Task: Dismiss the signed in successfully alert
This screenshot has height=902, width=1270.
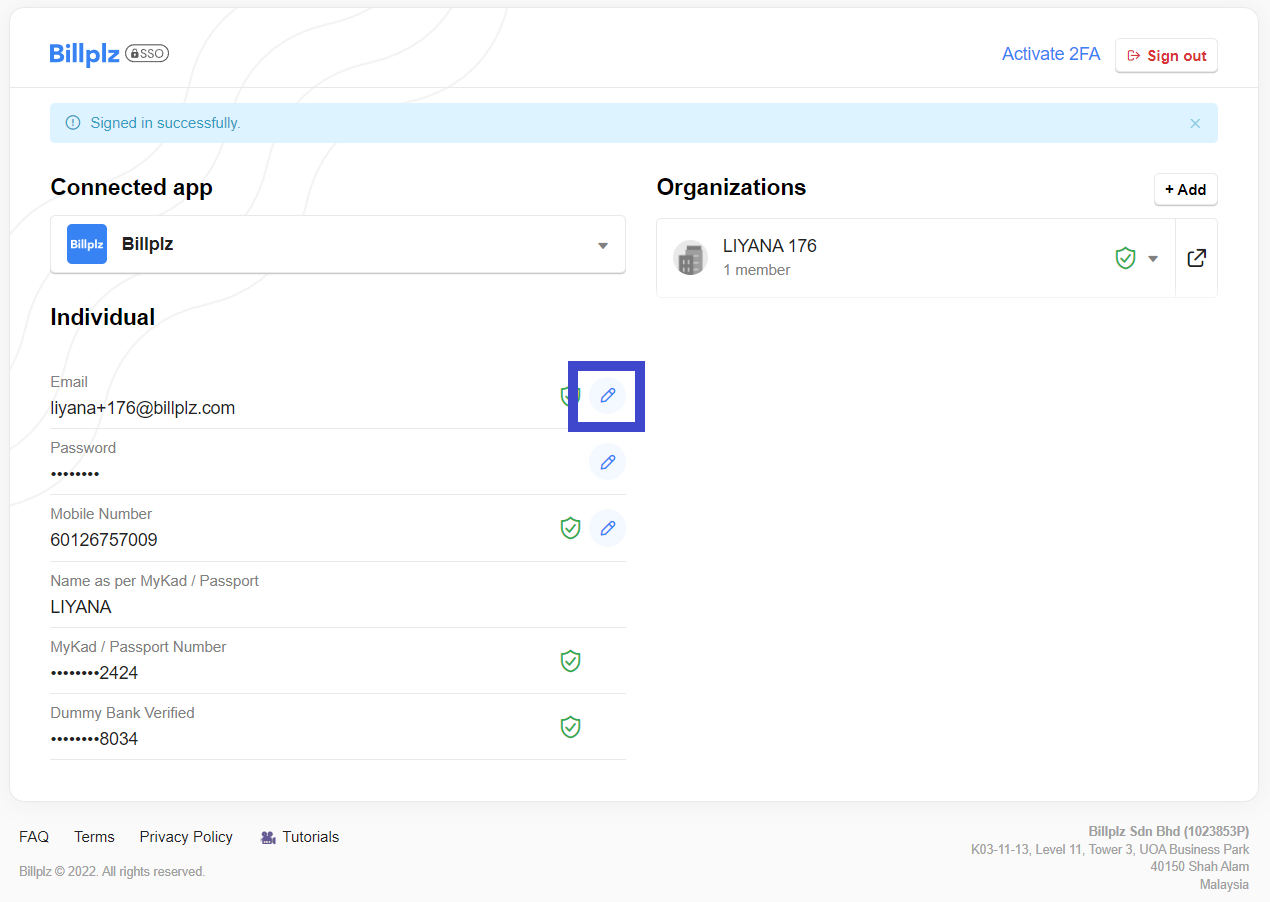Action: tap(1195, 123)
